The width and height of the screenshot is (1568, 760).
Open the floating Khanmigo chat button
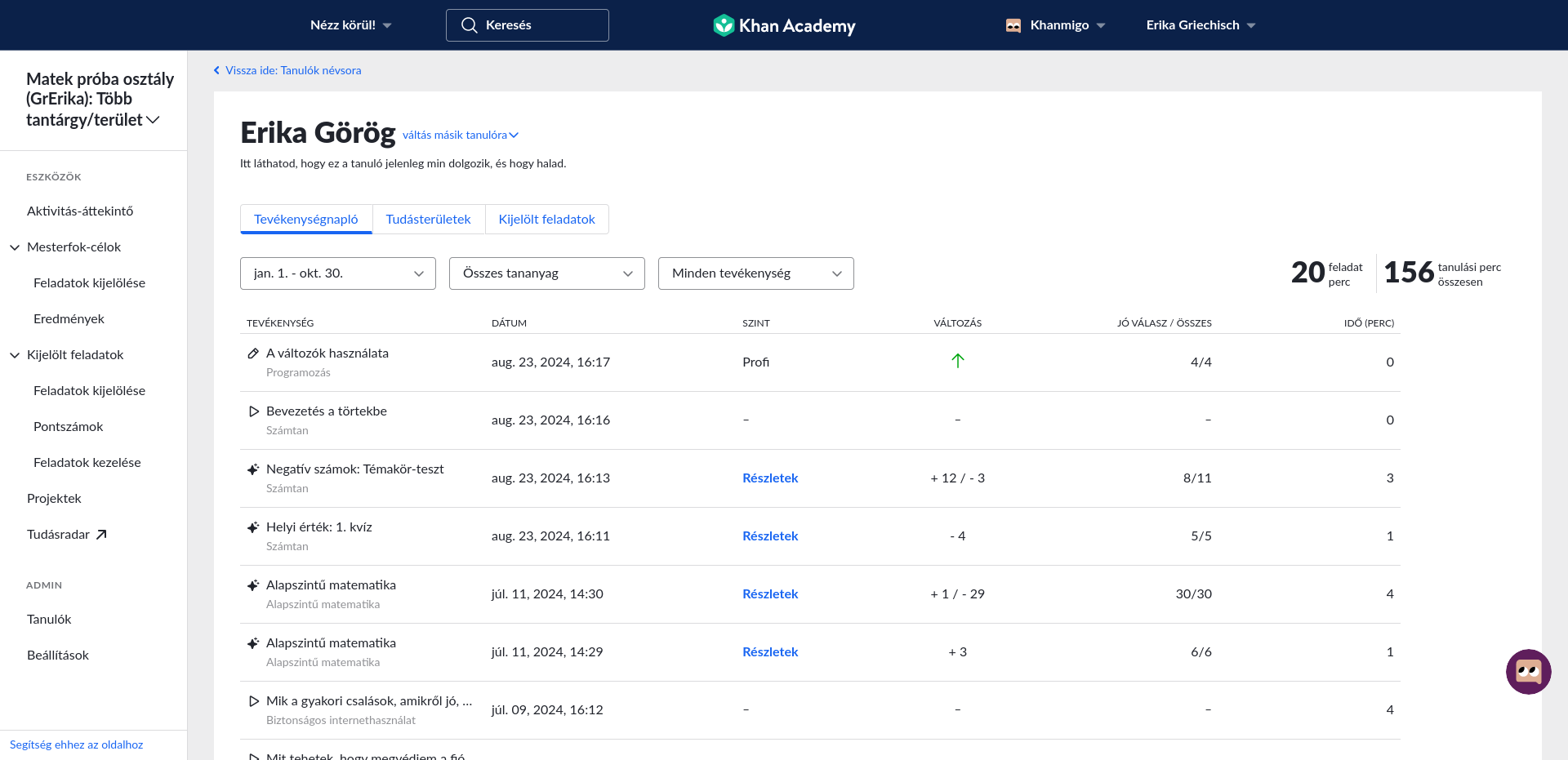click(x=1528, y=672)
